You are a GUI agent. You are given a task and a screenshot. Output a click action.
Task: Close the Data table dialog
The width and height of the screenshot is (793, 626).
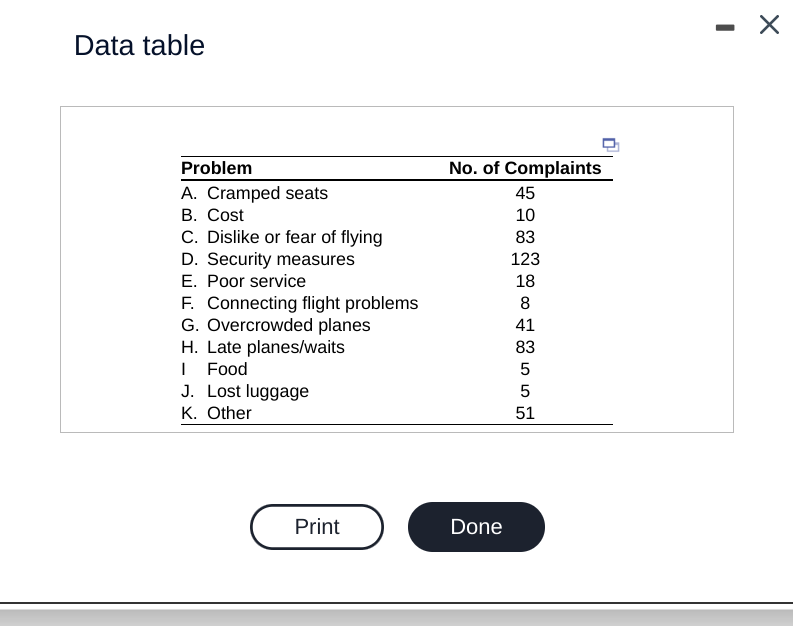point(769,24)
